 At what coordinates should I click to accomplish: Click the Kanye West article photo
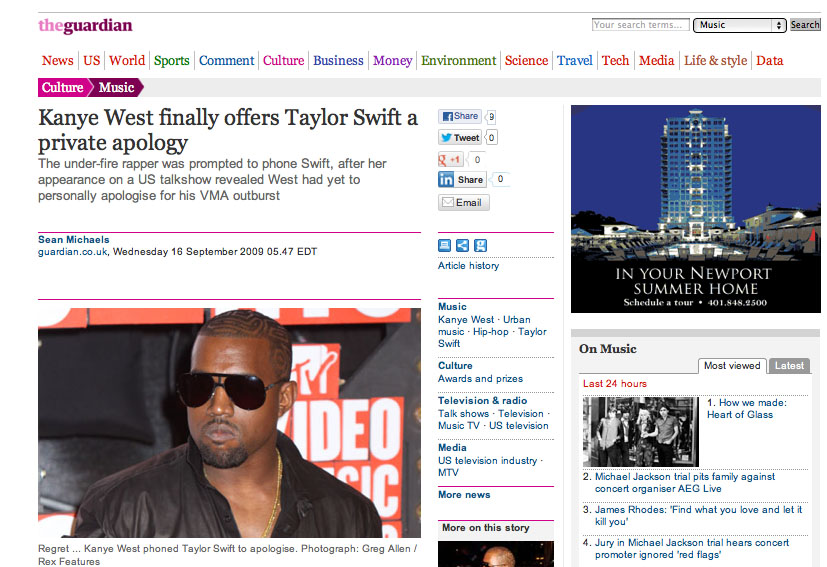coord(229,423)
